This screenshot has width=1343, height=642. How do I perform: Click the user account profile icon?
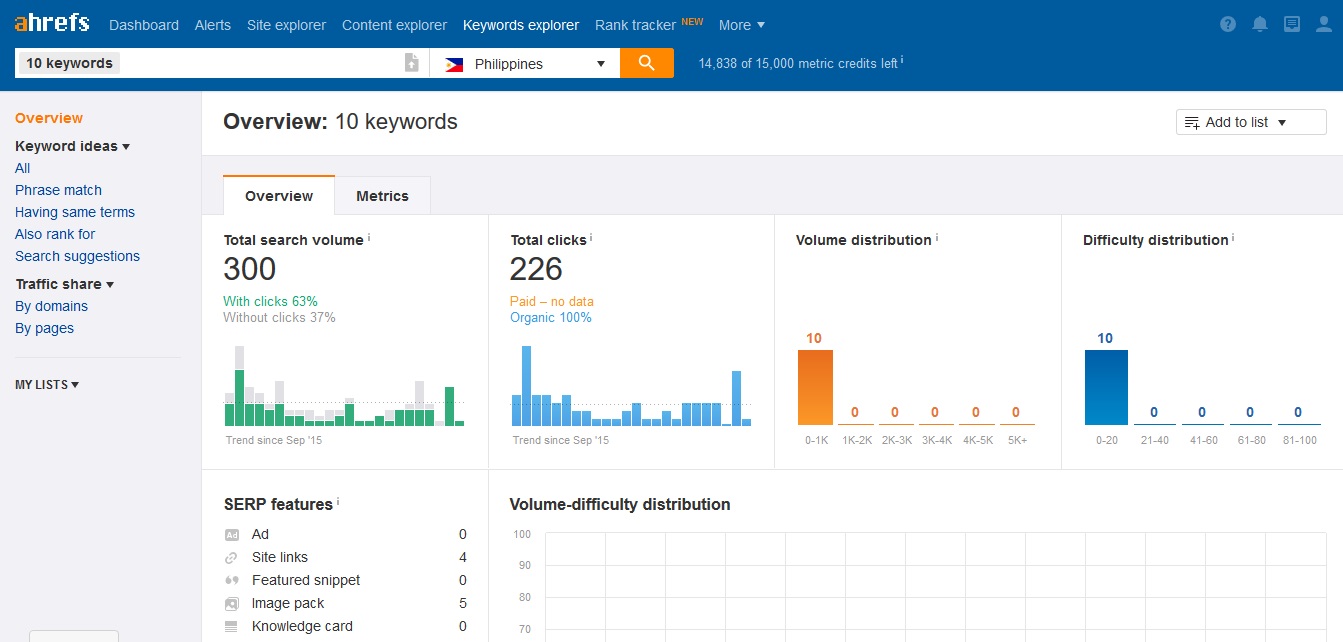1323,25
